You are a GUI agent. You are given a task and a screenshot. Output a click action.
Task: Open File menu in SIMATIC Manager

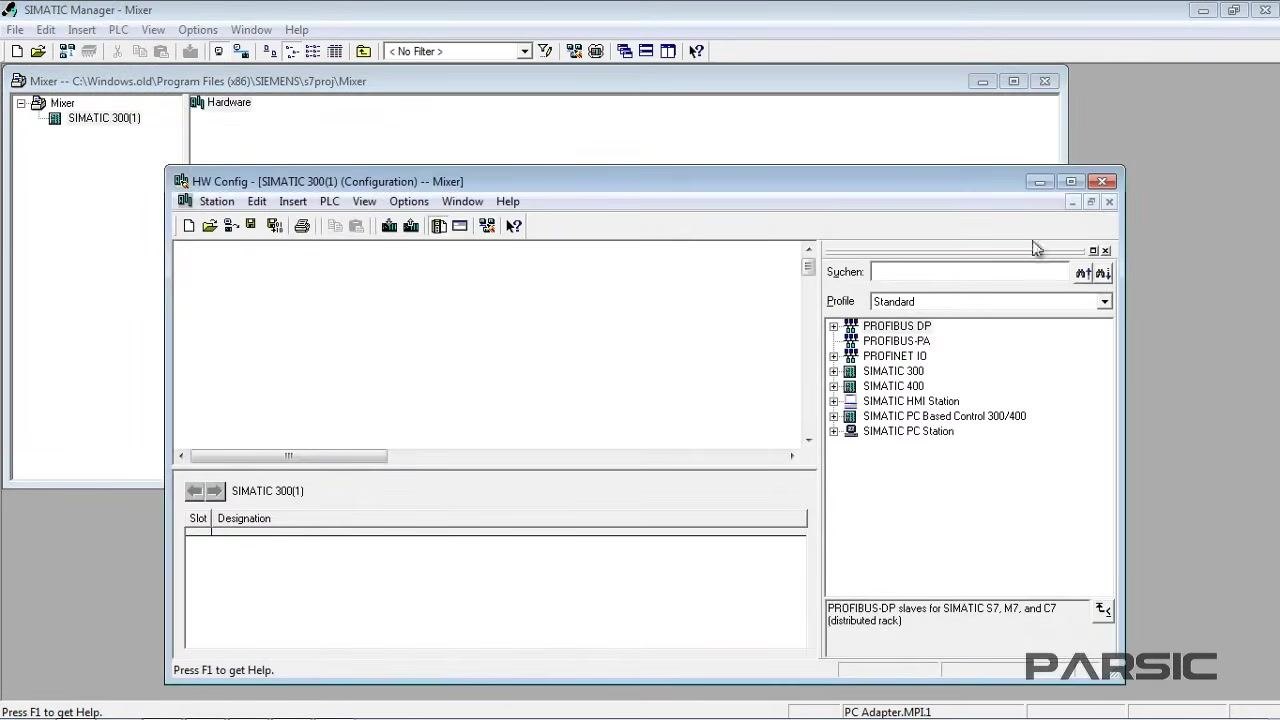click(15, 30)
